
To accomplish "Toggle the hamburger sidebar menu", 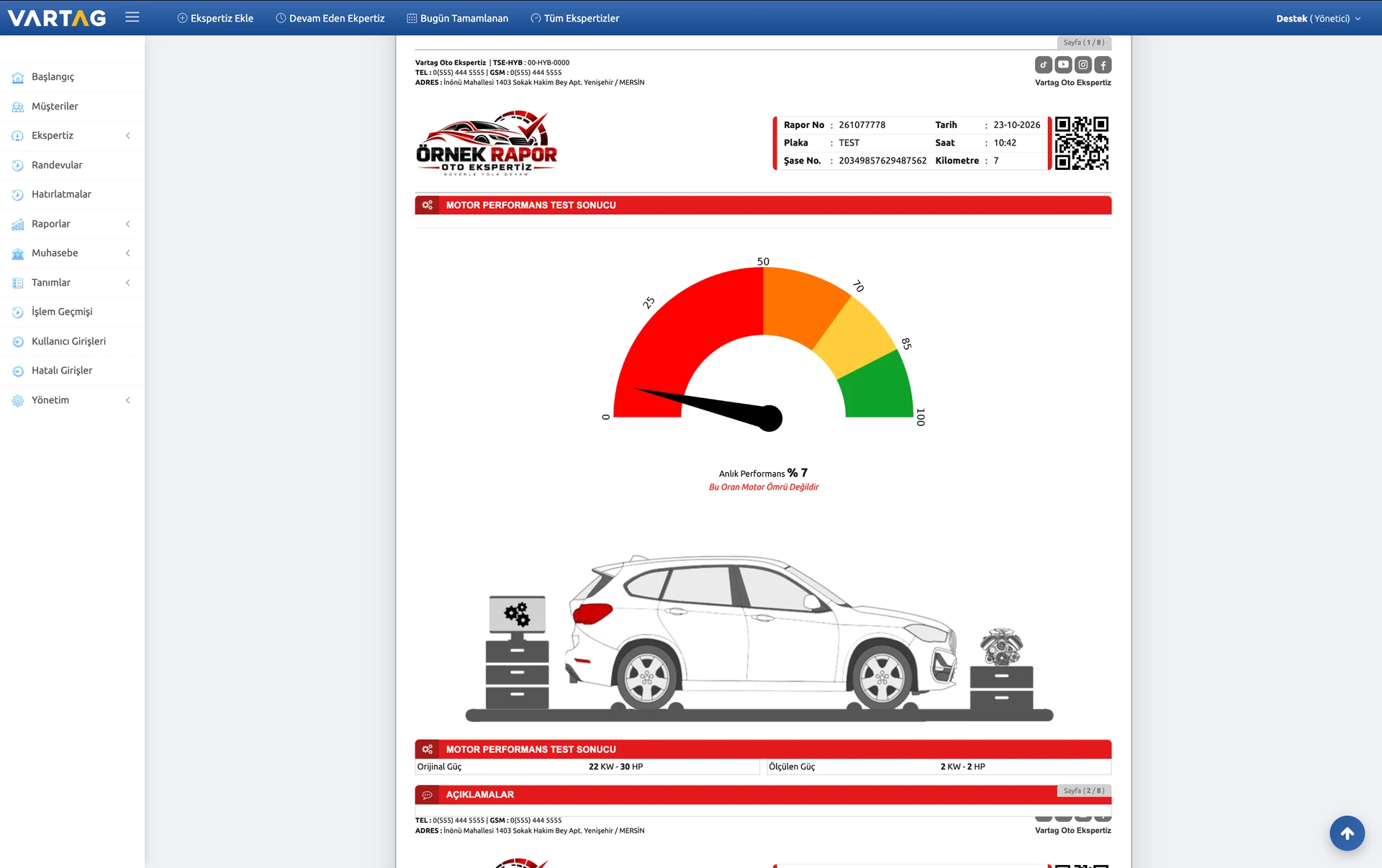I will coord(132,17).
